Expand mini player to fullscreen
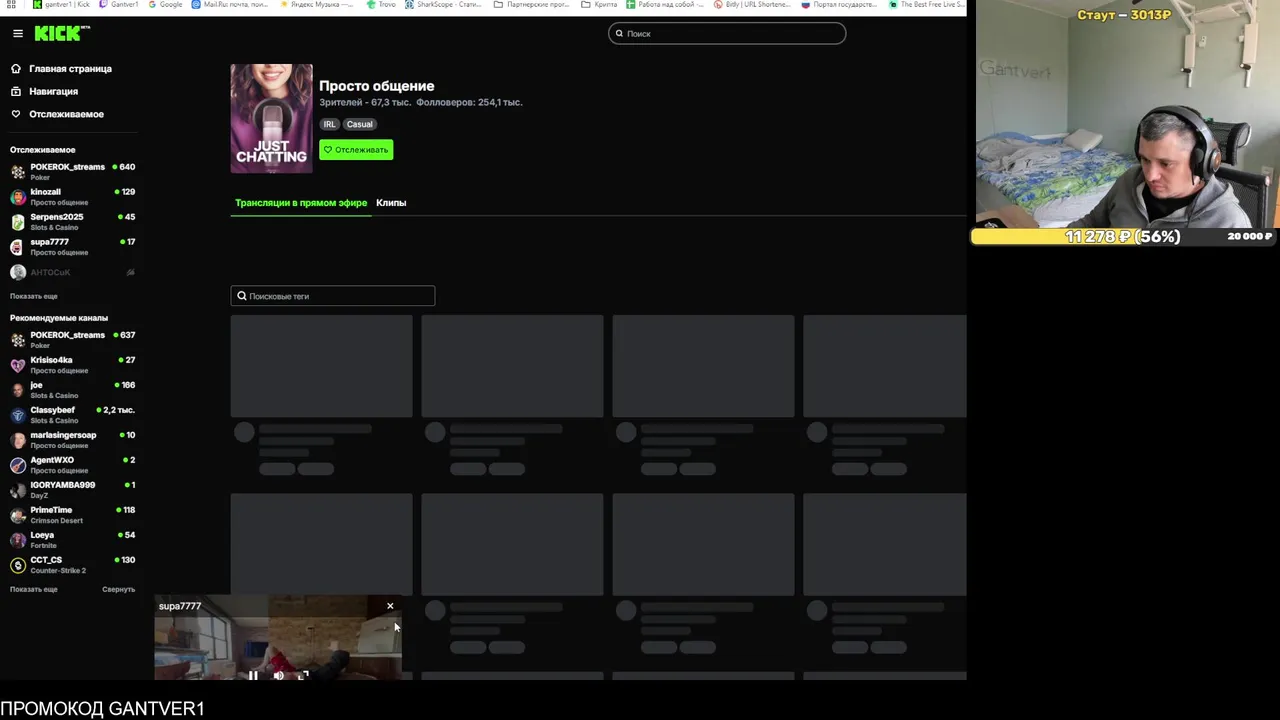Screen dimensions: 1280x720 pyautogui.click(x=303, y=675)
